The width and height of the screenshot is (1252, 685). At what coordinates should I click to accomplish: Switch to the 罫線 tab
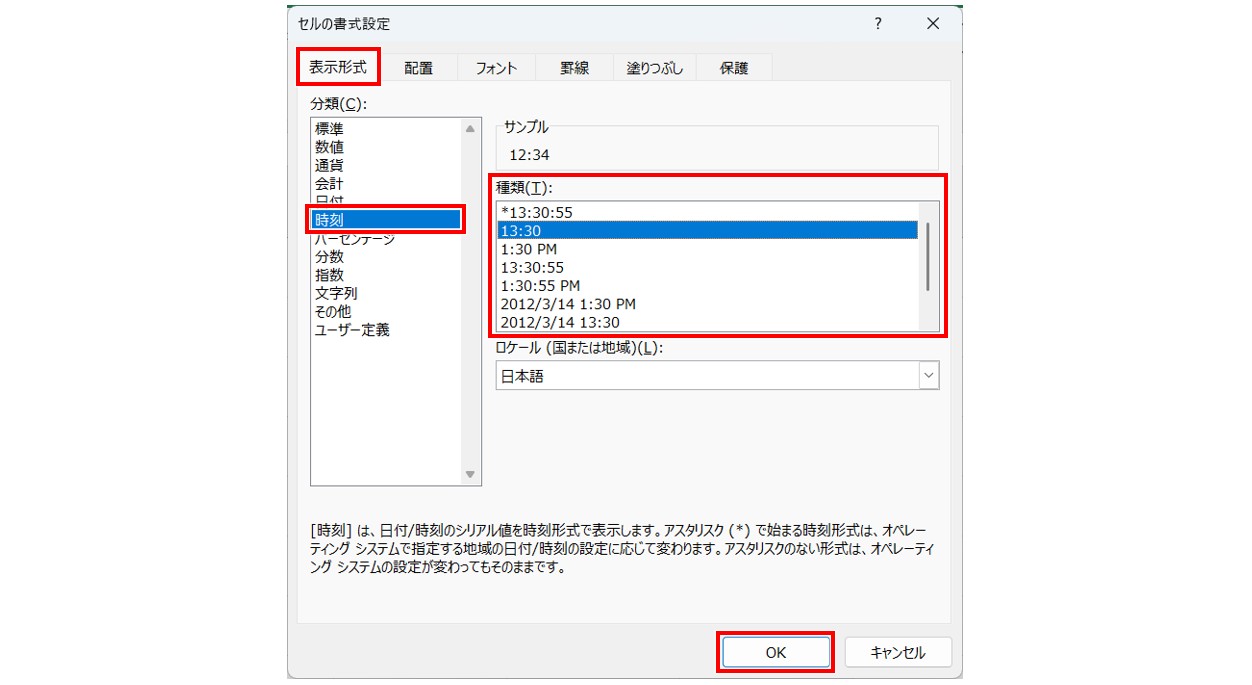coord(574,68)
